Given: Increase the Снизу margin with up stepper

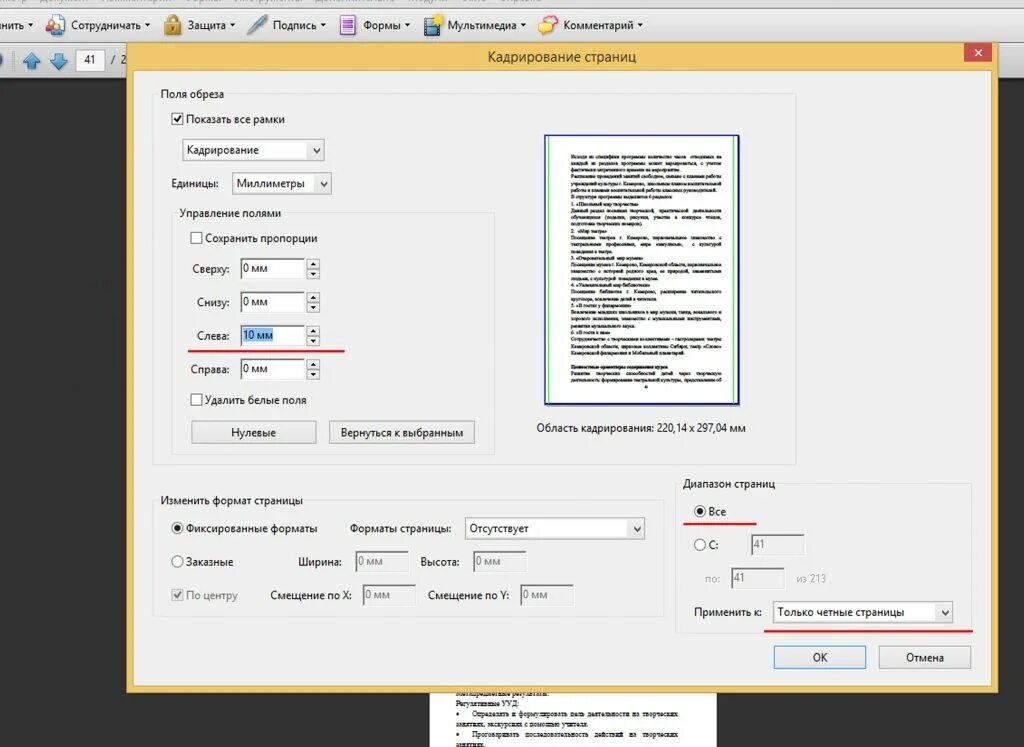Looking at the screenshot, I should [313, 297].
